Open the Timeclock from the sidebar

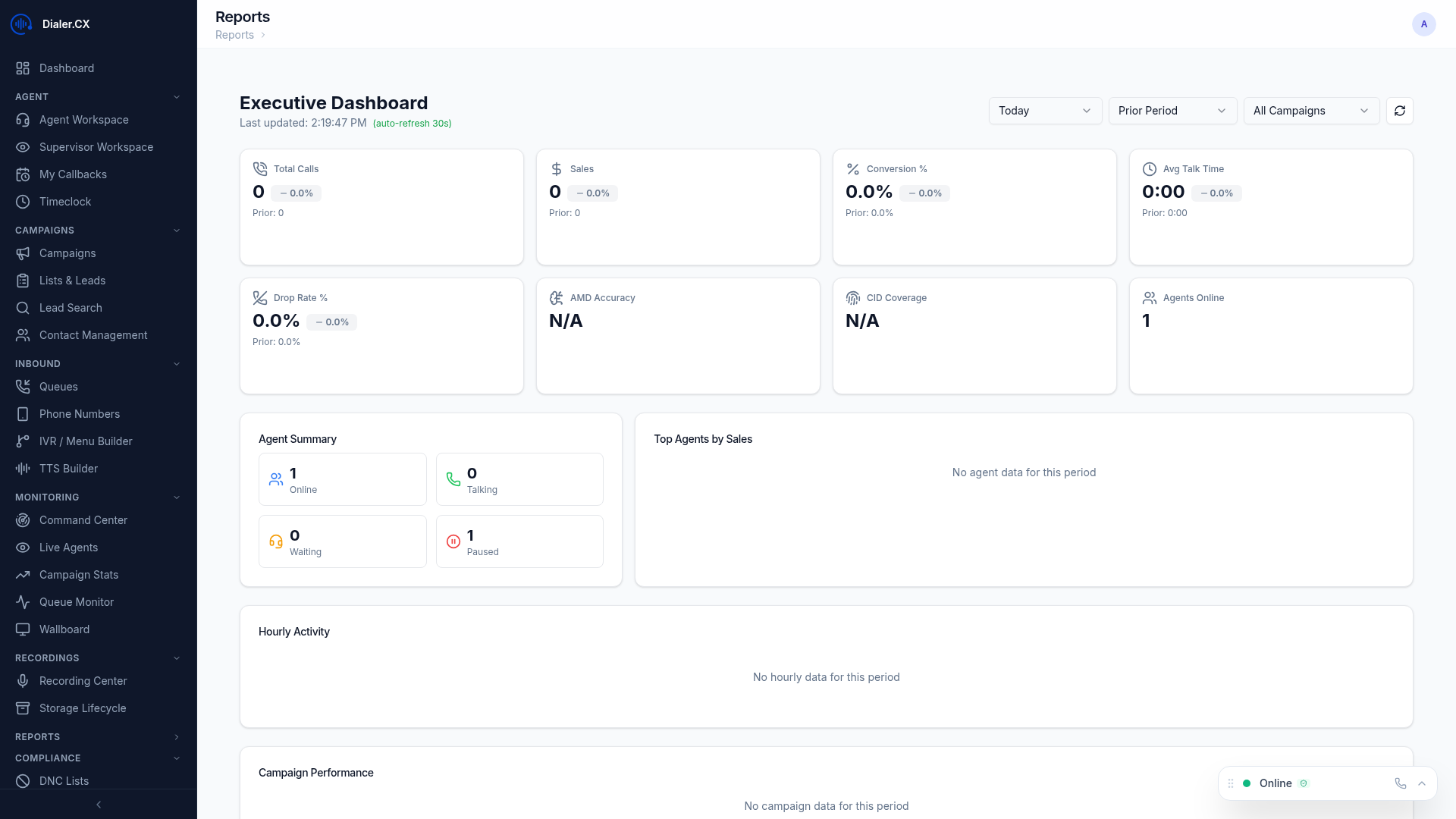pos(65,201)
